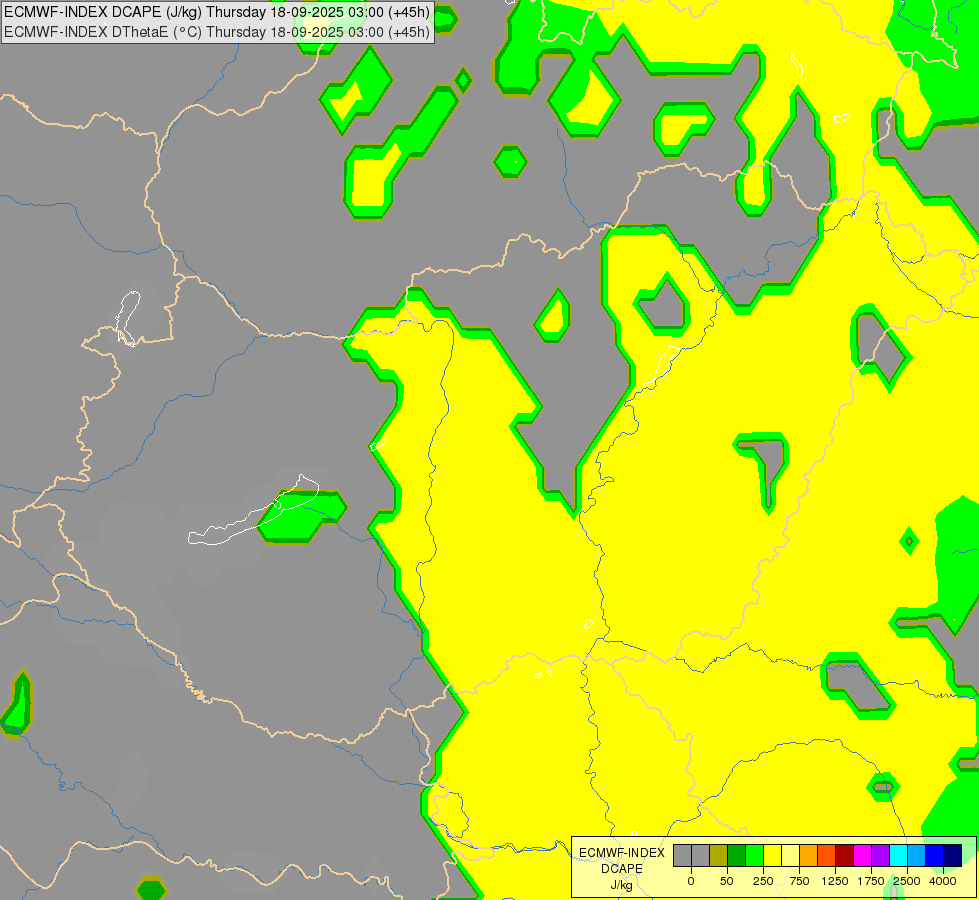
Task: Click the olive swatch in the DCAPE legend
Action: tap(719, 856)
